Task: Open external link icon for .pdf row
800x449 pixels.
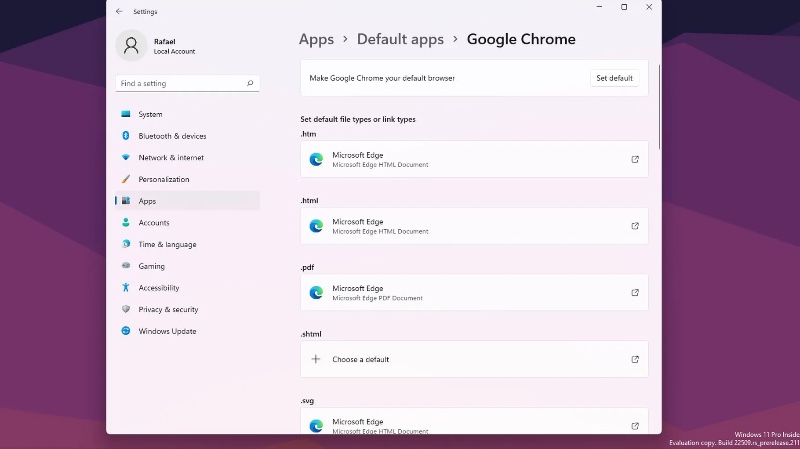Action: [635, 292]
